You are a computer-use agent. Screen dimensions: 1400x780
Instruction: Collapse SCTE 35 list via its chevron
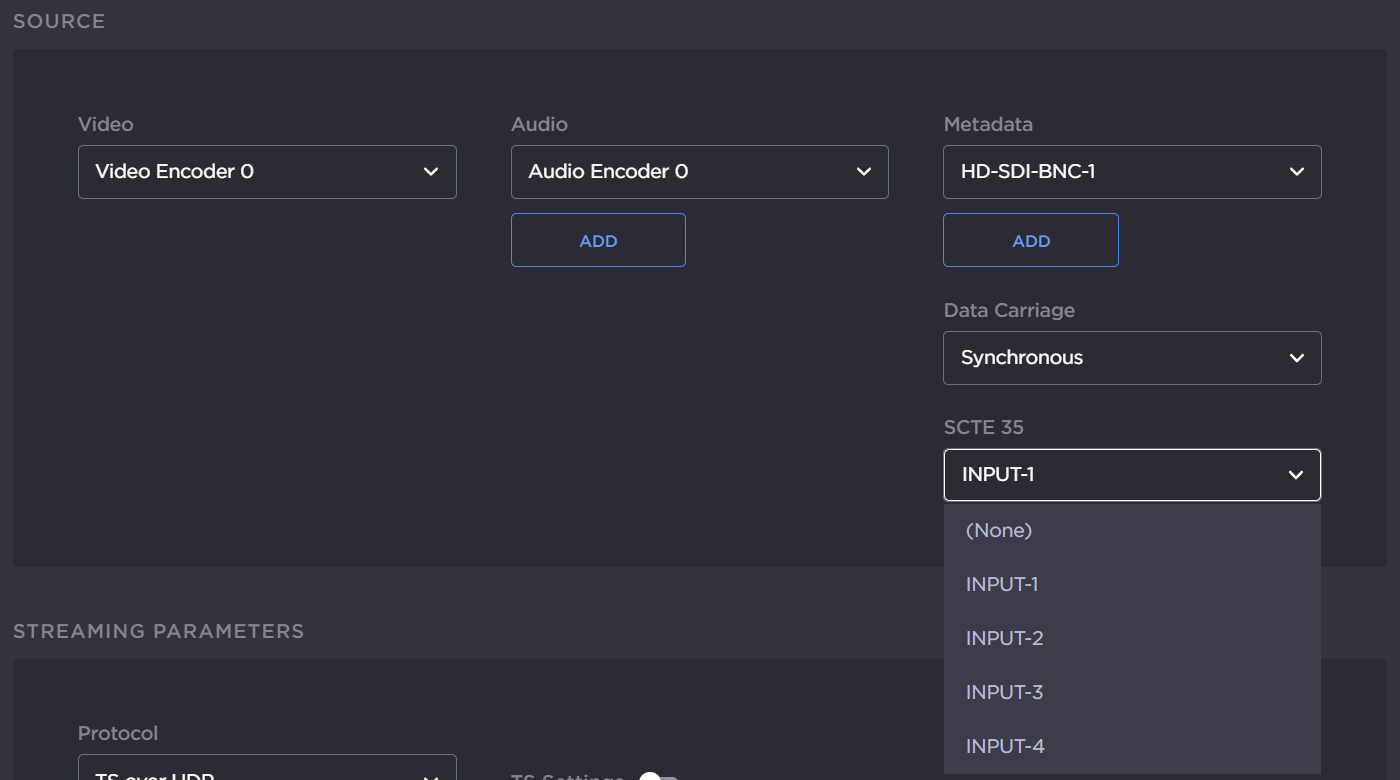tap(1296, 475)
